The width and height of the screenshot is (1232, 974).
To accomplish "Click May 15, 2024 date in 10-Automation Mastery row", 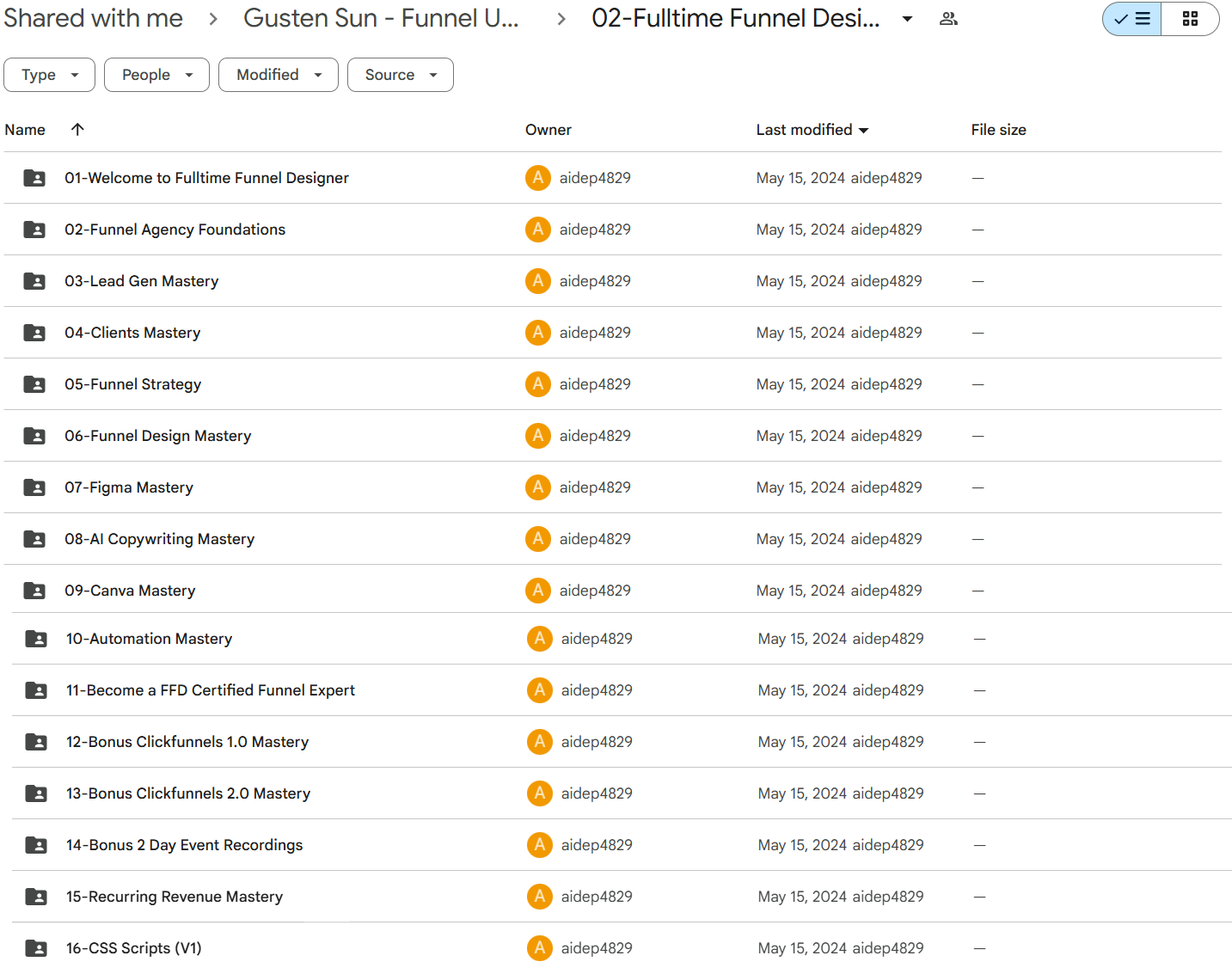I will [802, 639].
